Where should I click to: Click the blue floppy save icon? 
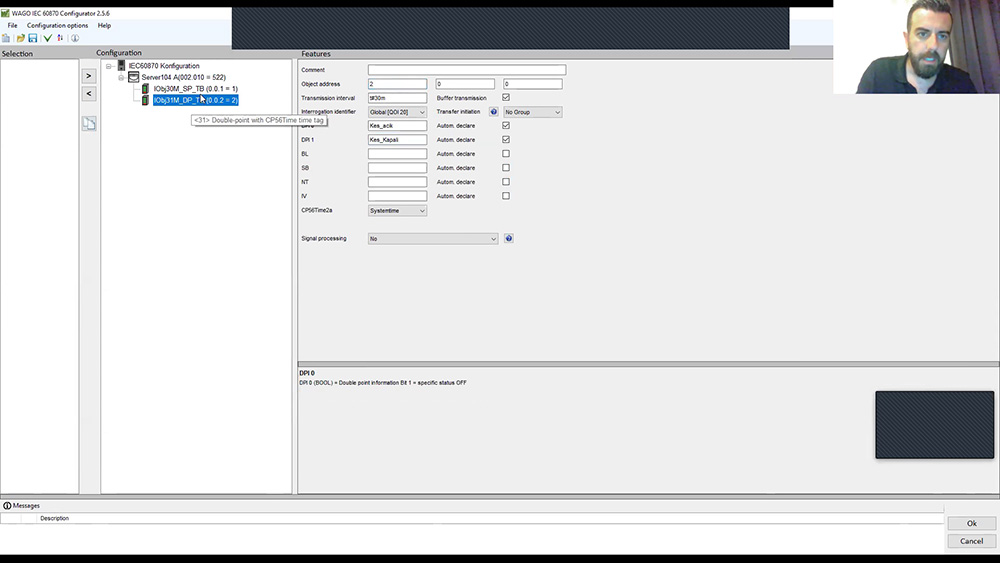(33, 38)
